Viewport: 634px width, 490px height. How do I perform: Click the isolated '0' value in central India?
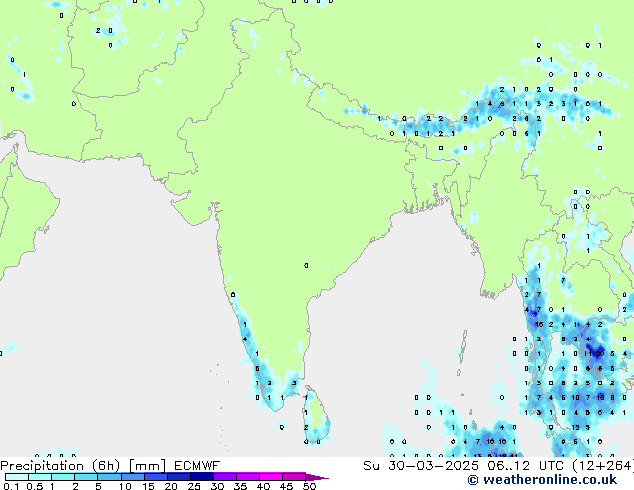click(x=306, y=266)
